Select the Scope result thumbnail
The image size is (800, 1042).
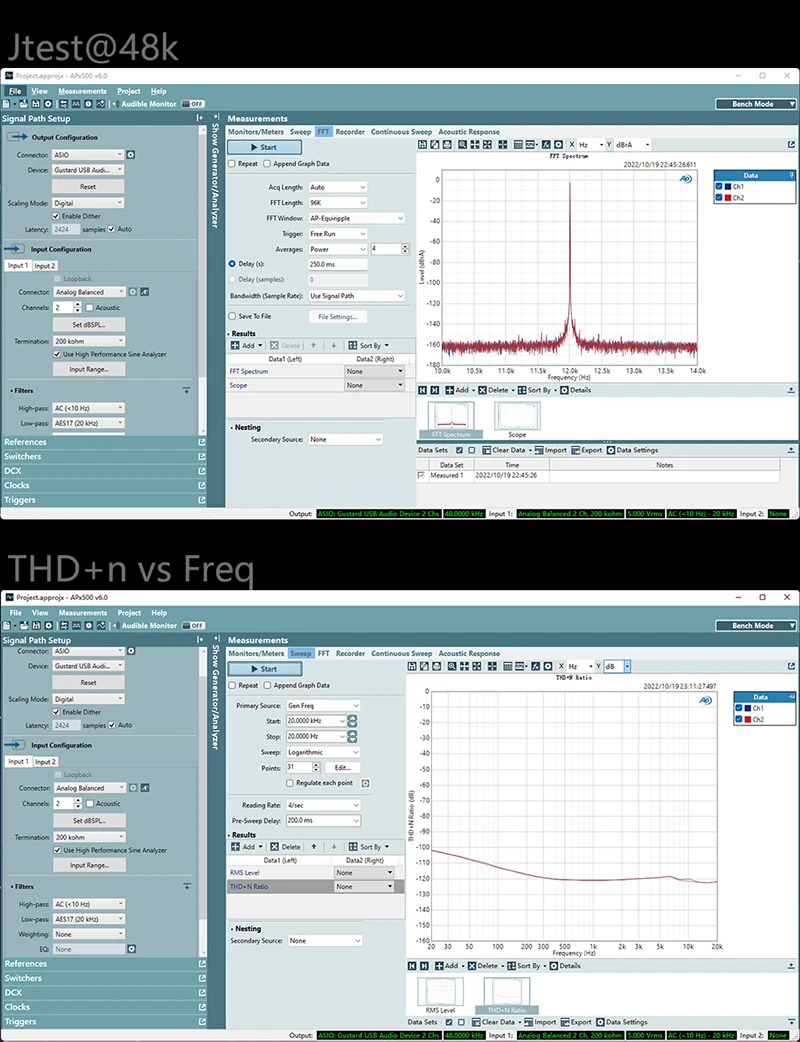(517, 420)
